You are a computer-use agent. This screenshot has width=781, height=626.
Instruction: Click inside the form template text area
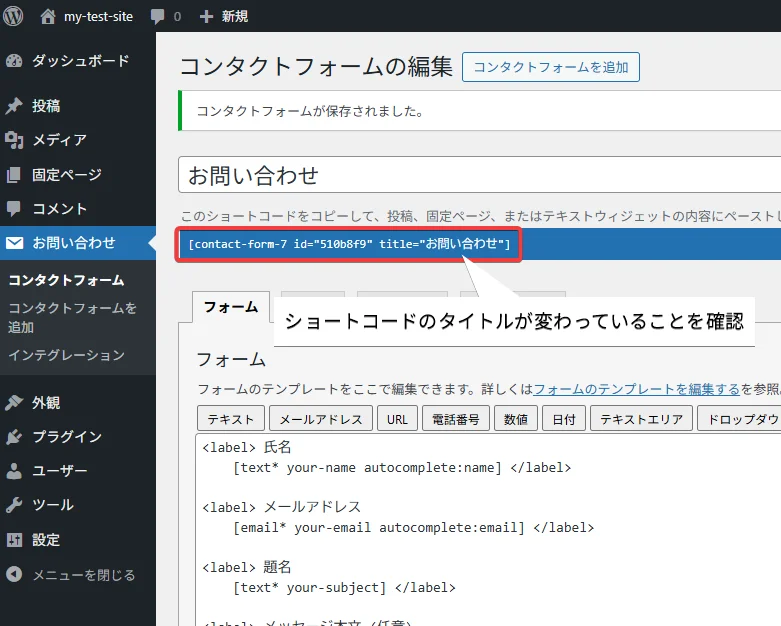(x=488, y=530)
